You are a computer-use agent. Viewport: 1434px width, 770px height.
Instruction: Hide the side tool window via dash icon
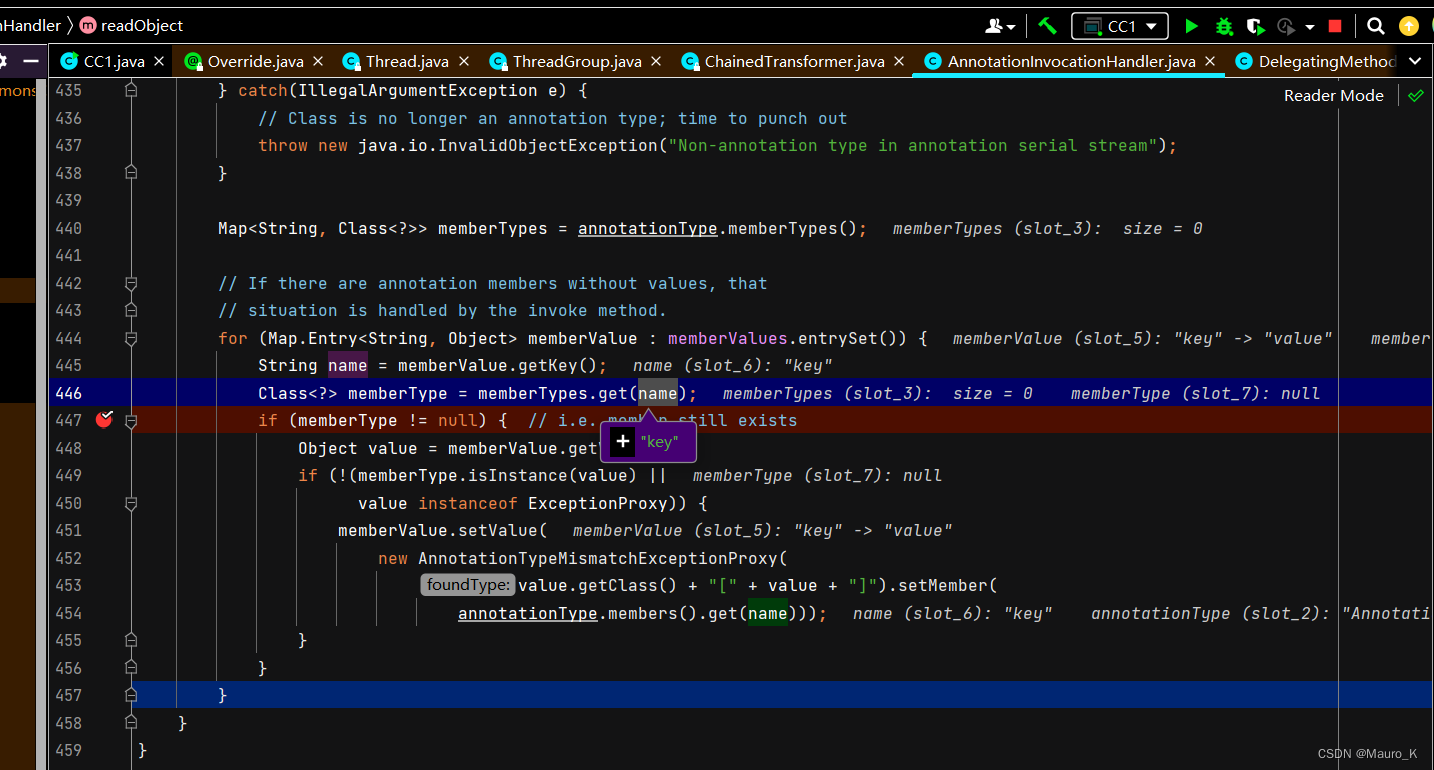pyautogui.click(x=31, y=61)
